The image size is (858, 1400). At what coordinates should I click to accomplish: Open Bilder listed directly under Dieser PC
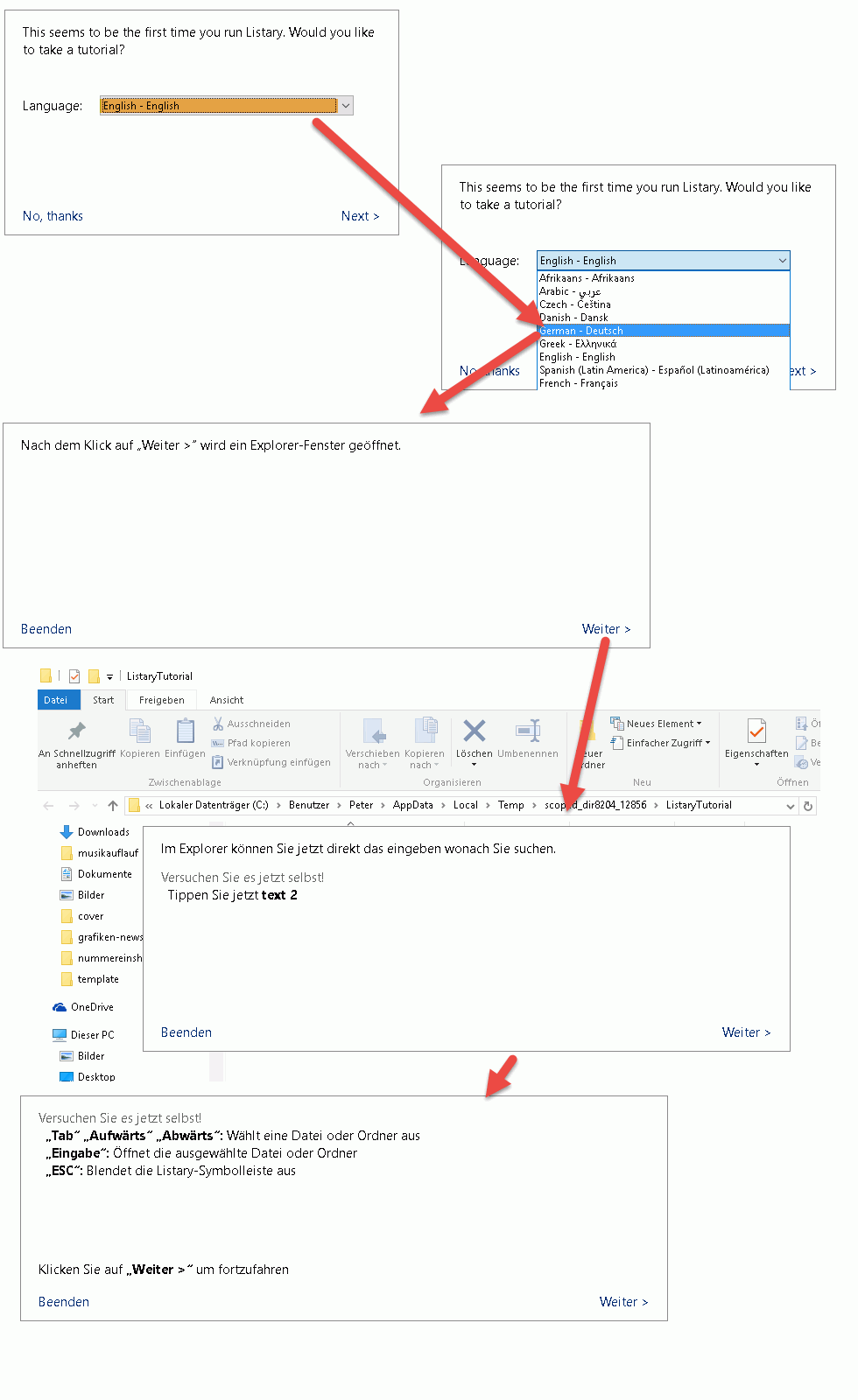(82, 1056)
